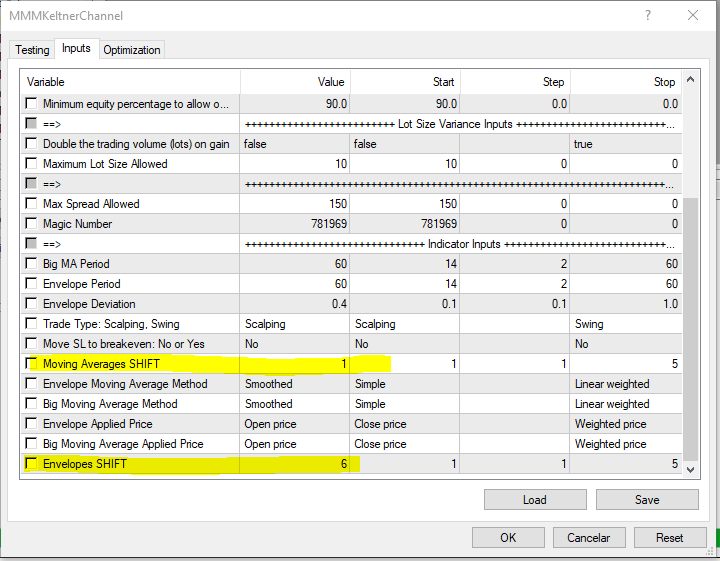Click the Value column header
Viewport: 720px width, 561px height.
tap(295, 82)
